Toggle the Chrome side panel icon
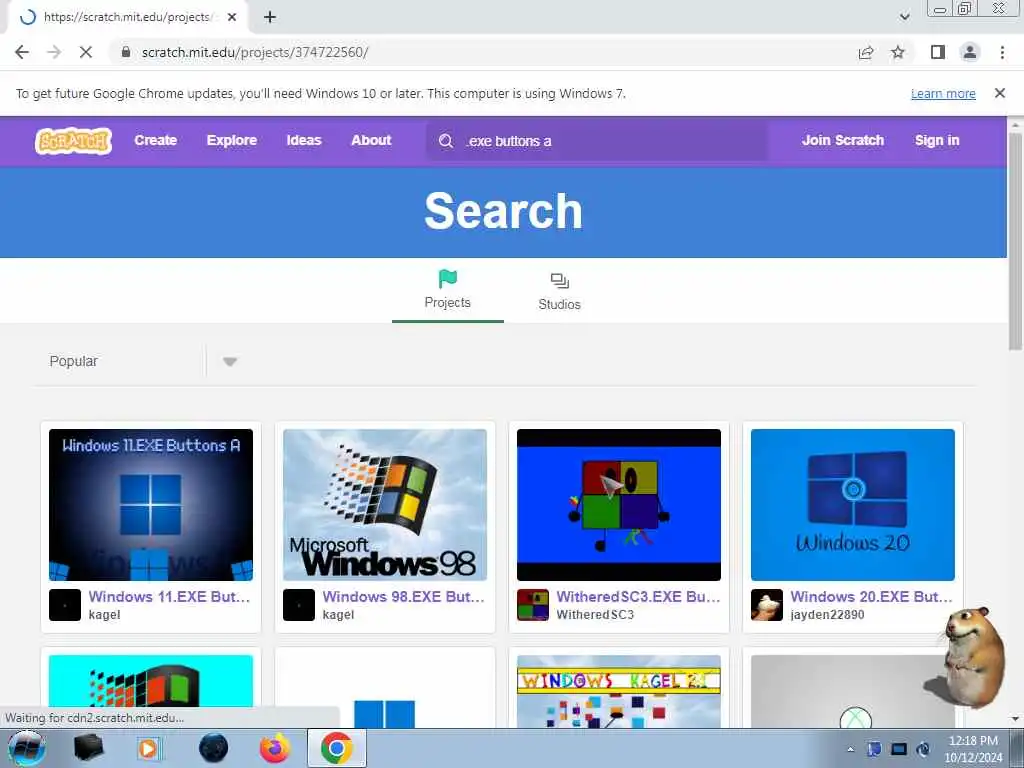This screenshot has width=1024, height=768. [938, 52]
